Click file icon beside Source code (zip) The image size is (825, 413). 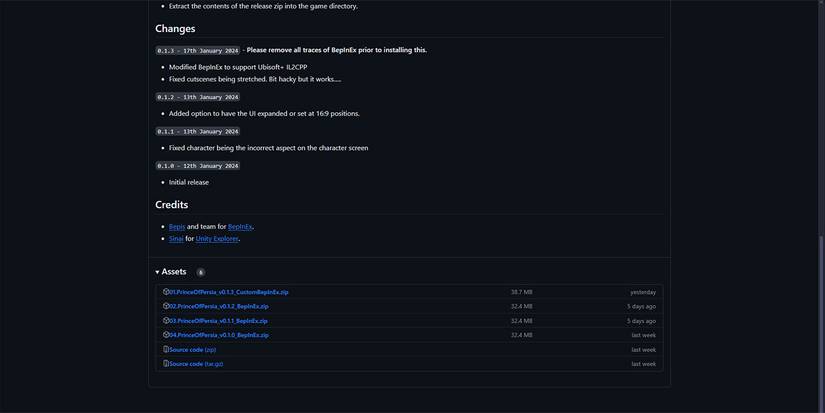(166, 350)
